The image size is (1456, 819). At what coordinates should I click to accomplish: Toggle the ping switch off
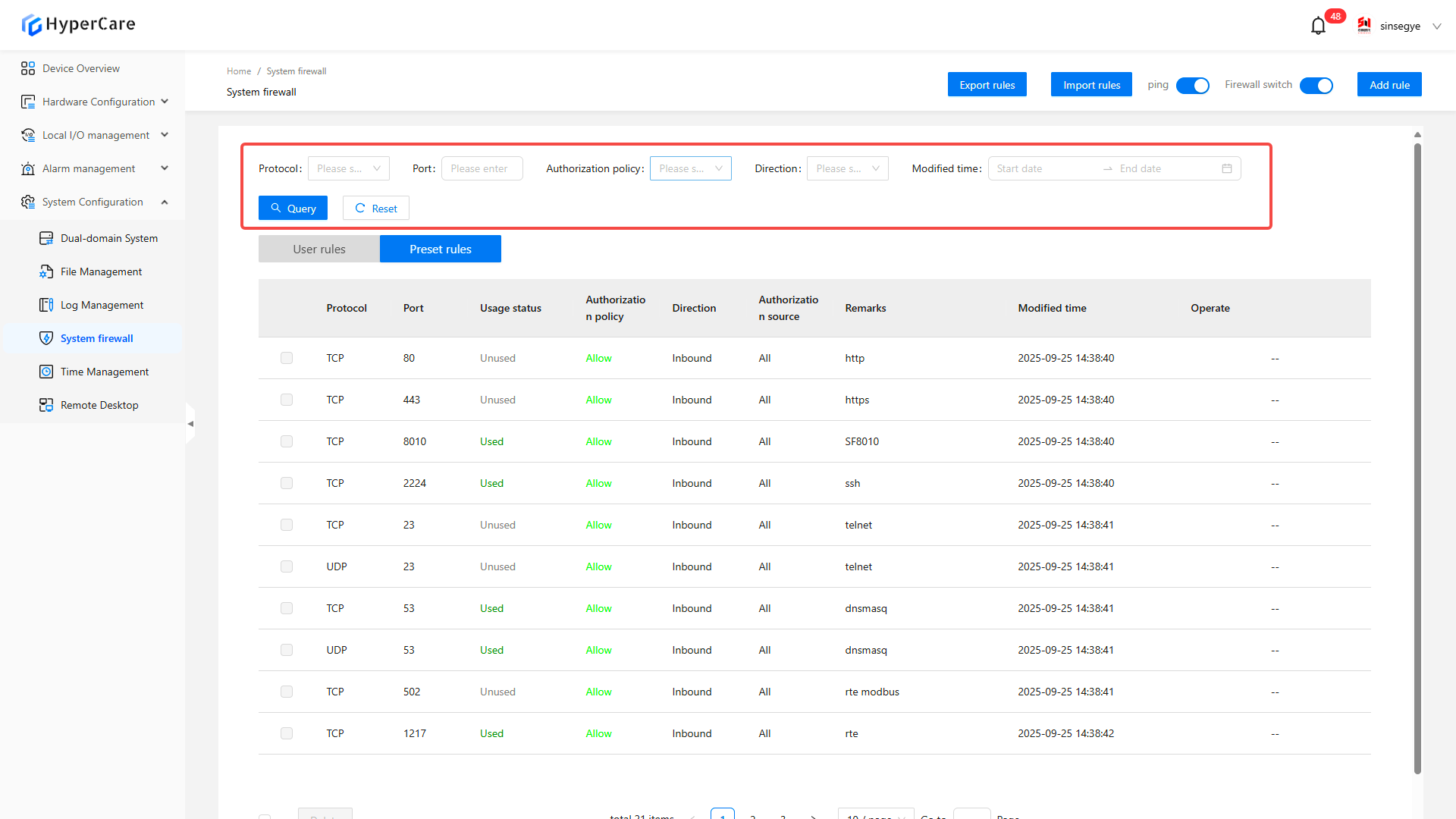pos(1192,86)
